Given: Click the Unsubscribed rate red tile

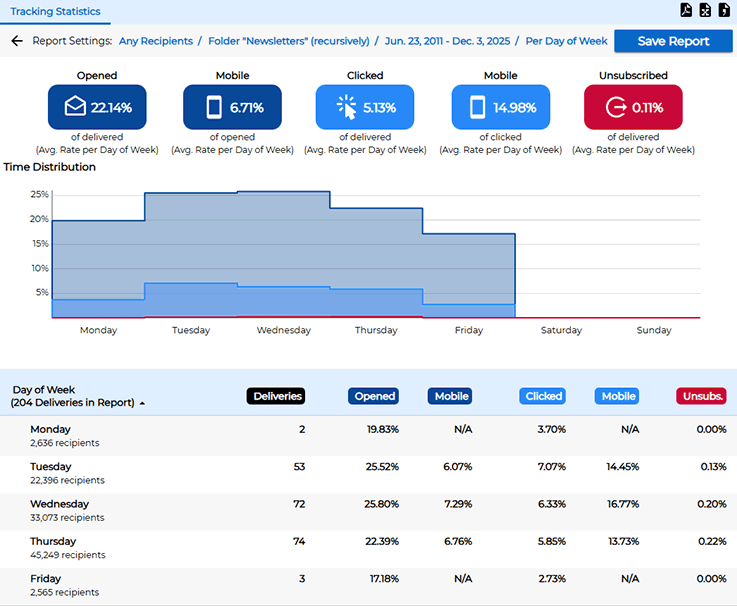Looking at the screenshot, I should point(633,107).
